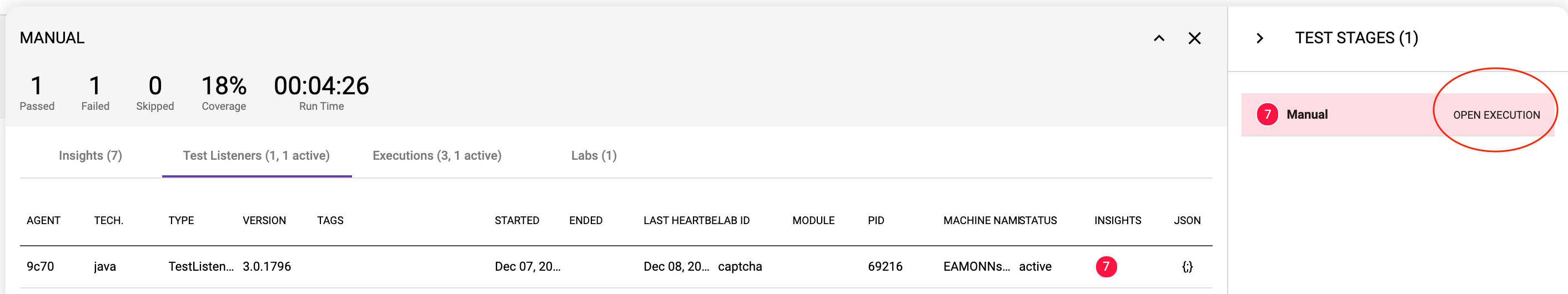
Task: Click the TECH. column header
Action: point(108,220)
